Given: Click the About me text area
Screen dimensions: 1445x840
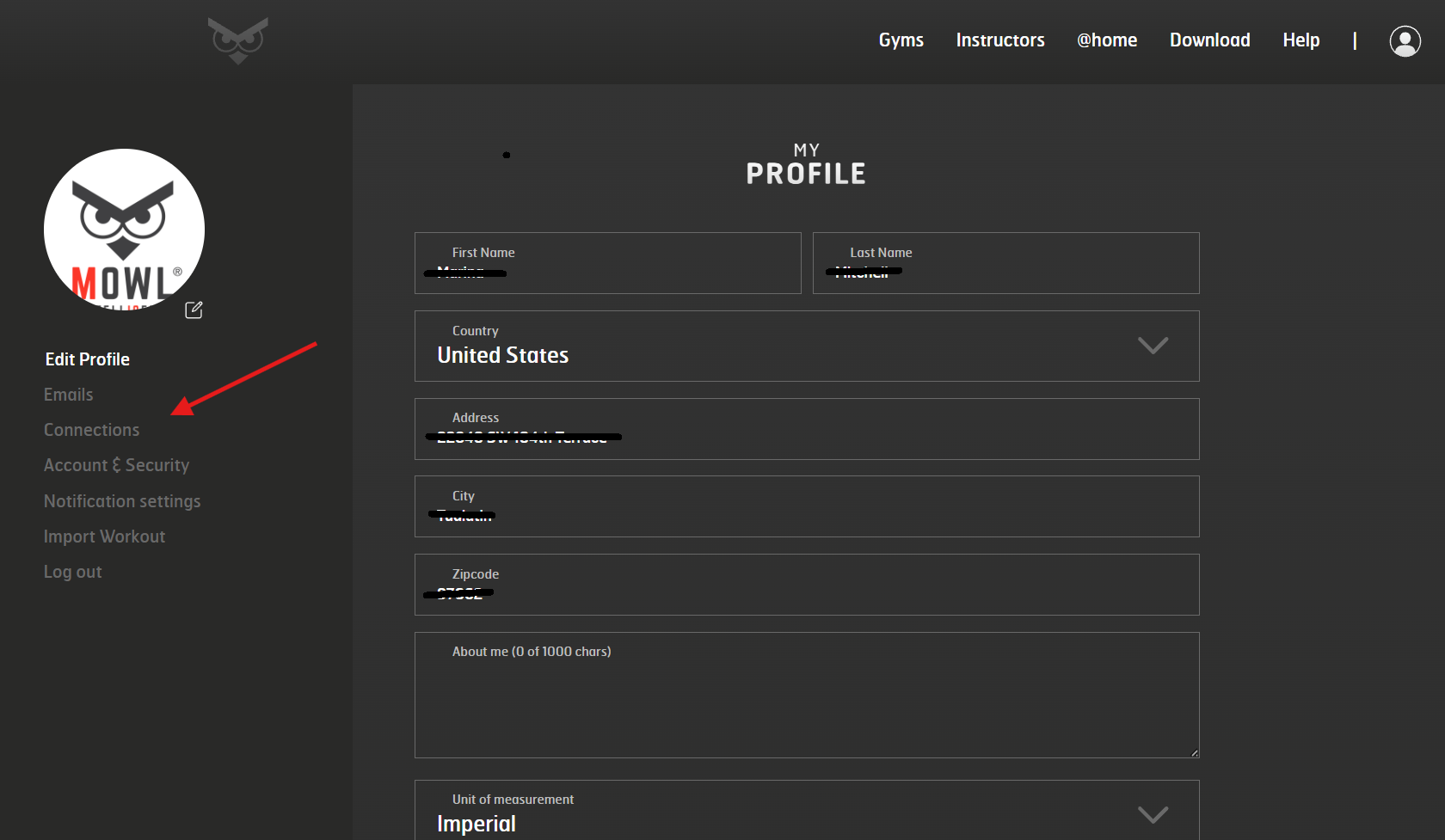Looking at the screenshot, I should 807,696.
